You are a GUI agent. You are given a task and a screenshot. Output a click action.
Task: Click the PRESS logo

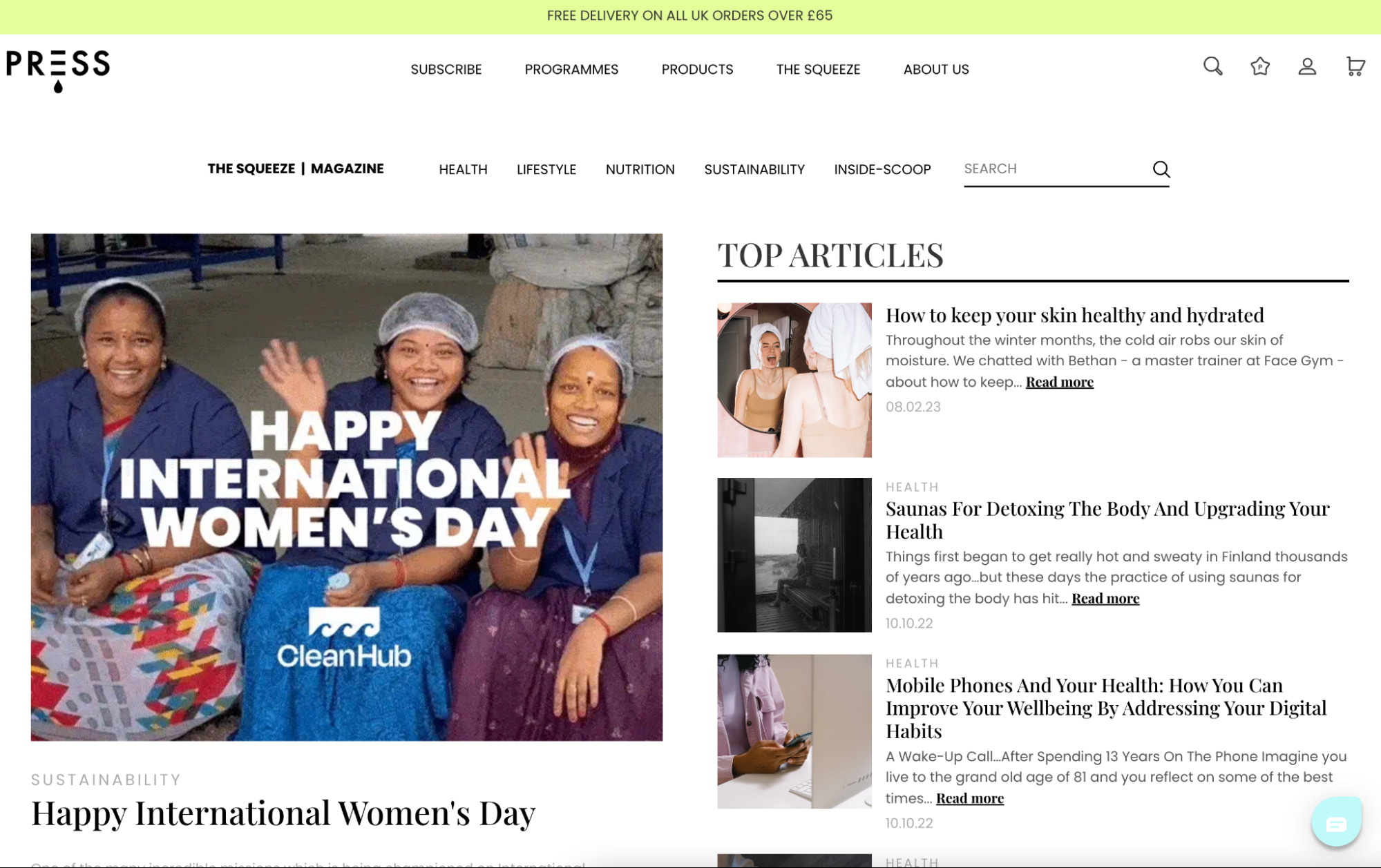point(57,69)
